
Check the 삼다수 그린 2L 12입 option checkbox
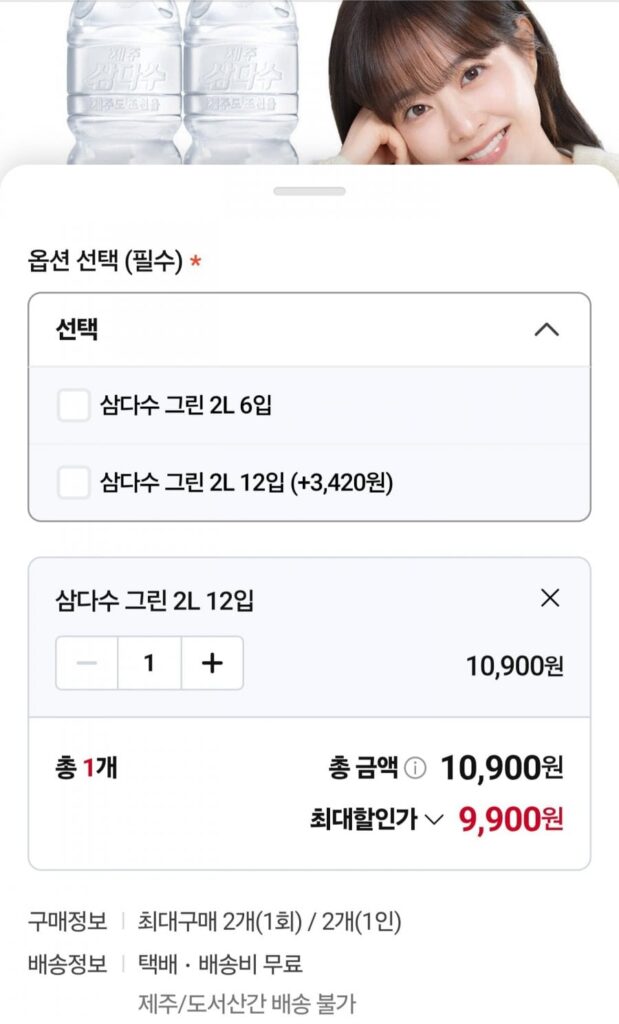pyautogui.click(x=73, y=483)
